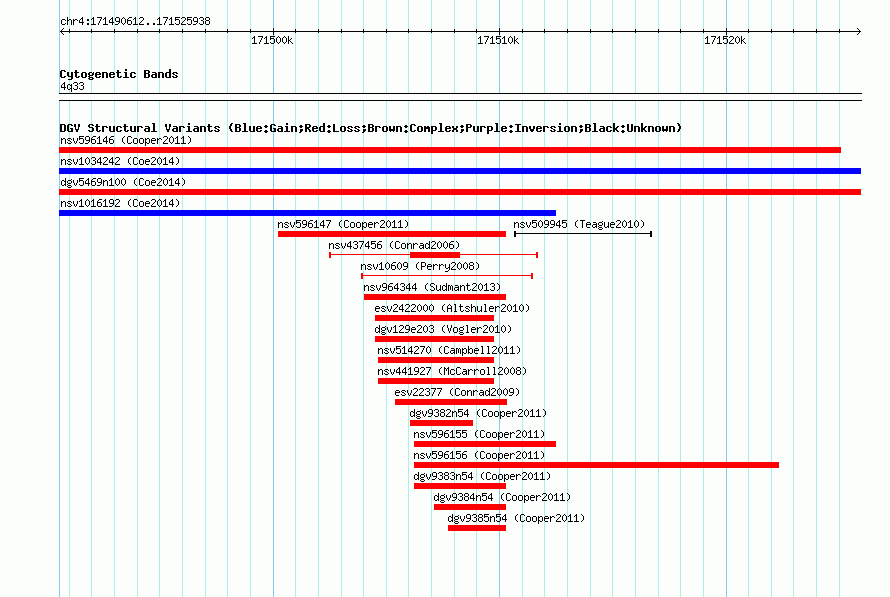Viewport: 890px width, 597px height.
Task: Click the esv22377 red bar
Action: [451, 402]
